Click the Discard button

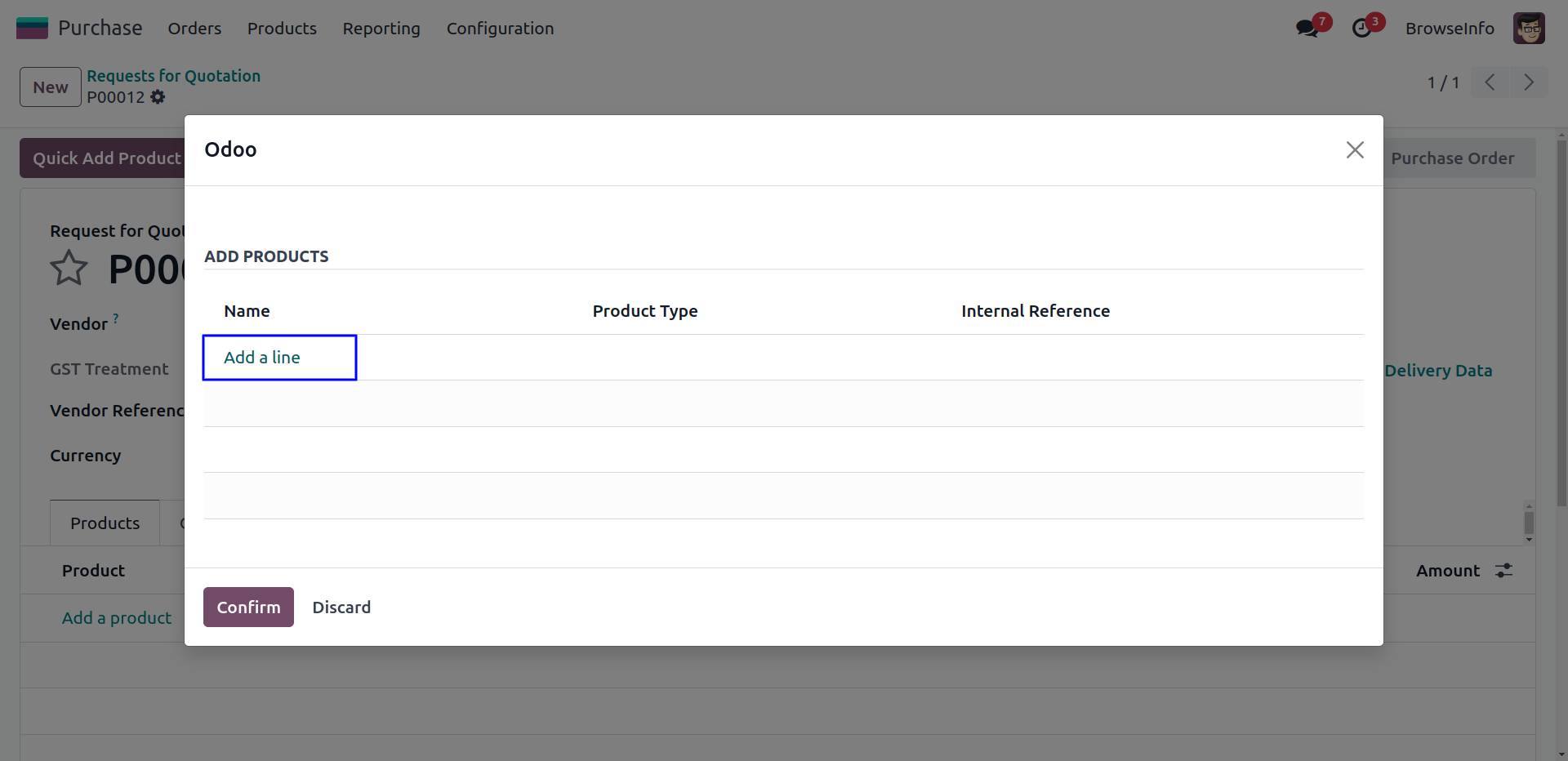pos(341,607)
